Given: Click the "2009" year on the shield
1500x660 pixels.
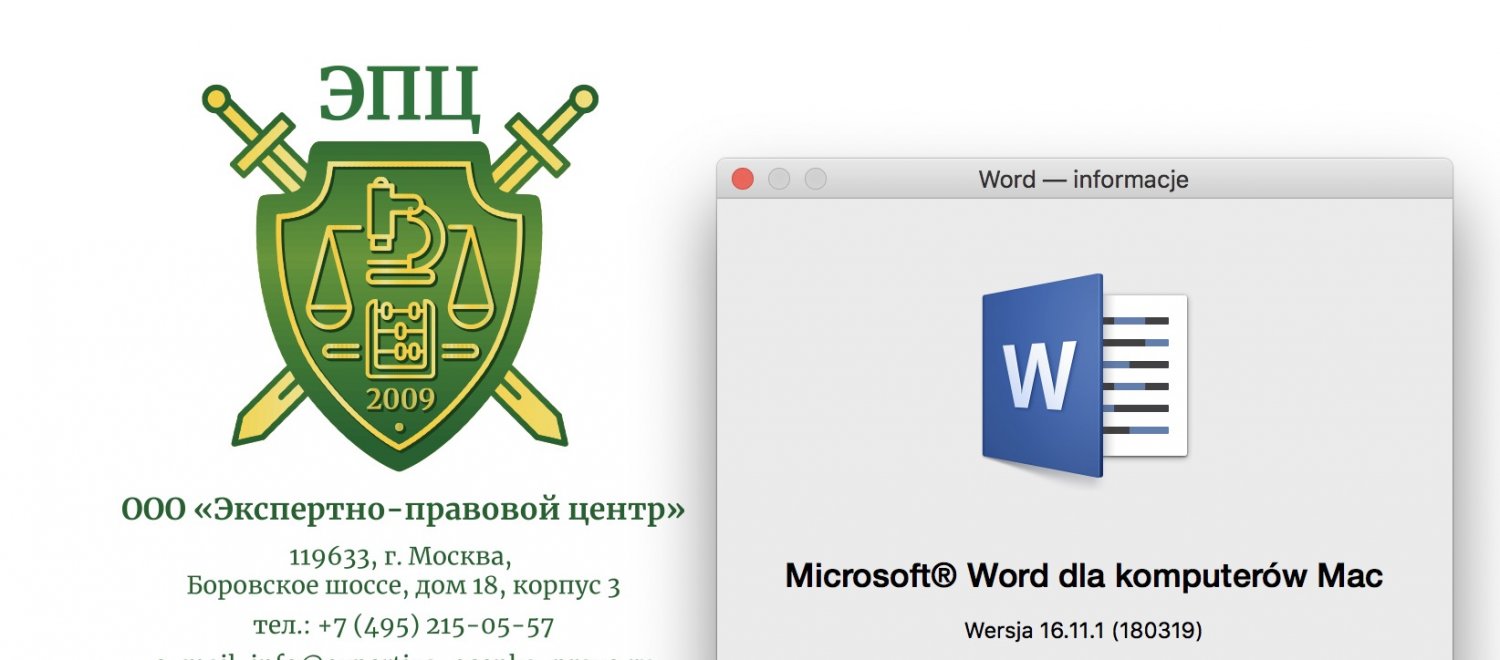Looking at the screenshot, I should click(400, 400).
